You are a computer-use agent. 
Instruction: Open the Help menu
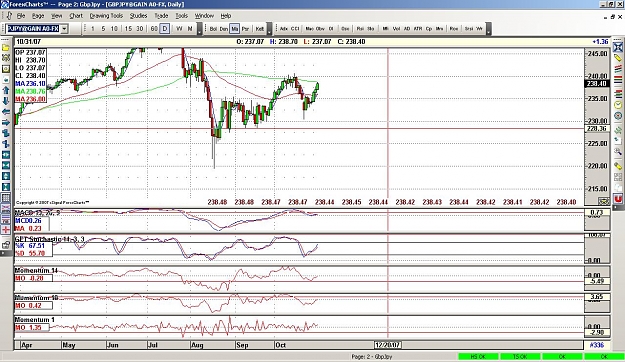click(226, 16)
